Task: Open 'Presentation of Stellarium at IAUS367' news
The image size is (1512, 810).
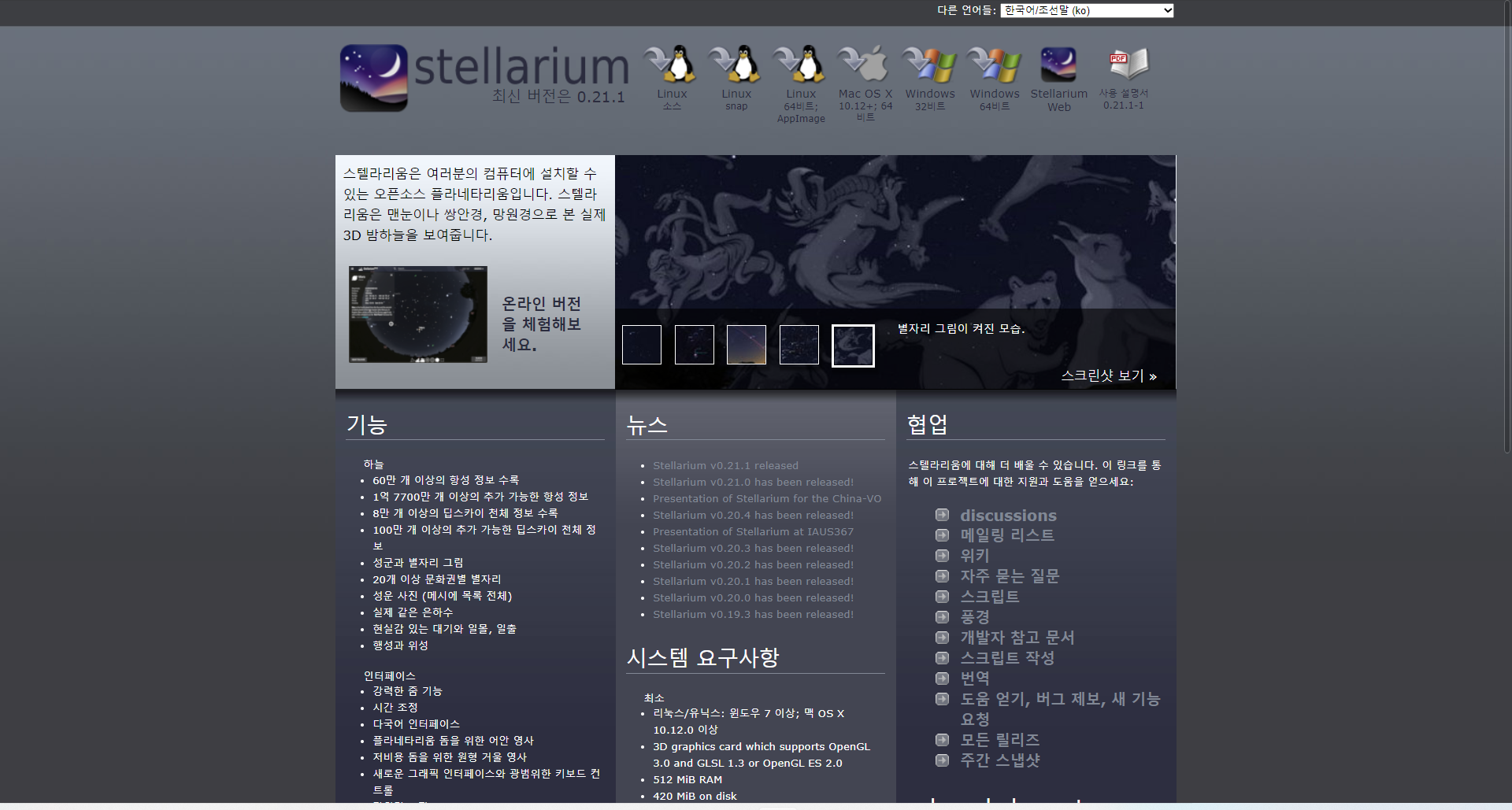Action: [753, 531]
